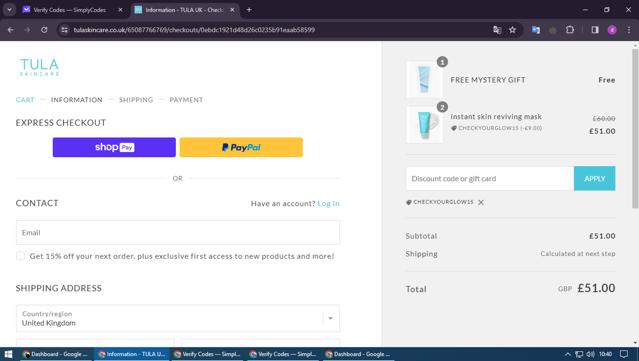Open the browser side panel icon
Screen dimensions: 639x361
pyautogui.click(x=595, y=30)
